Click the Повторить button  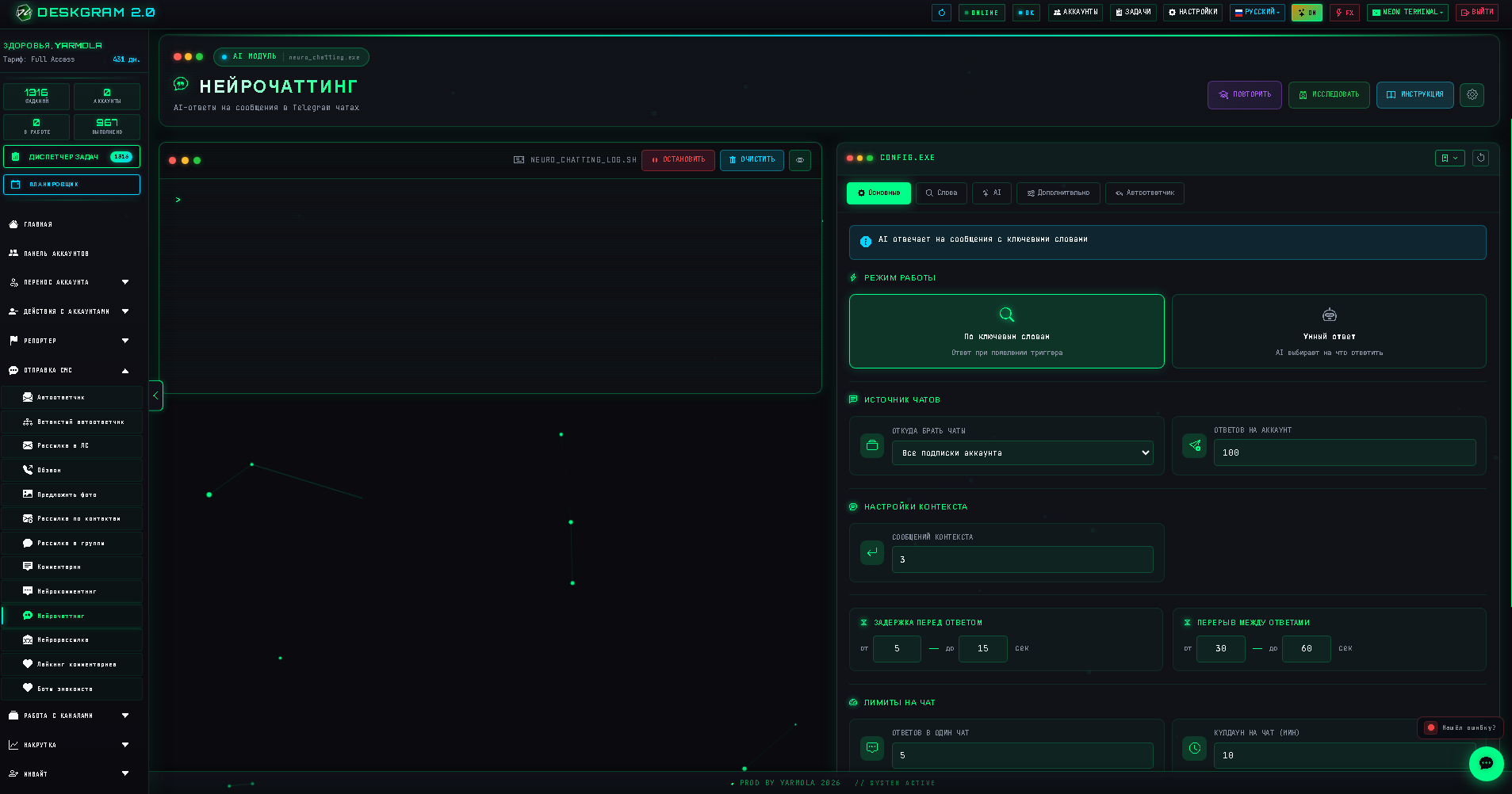1245,95
